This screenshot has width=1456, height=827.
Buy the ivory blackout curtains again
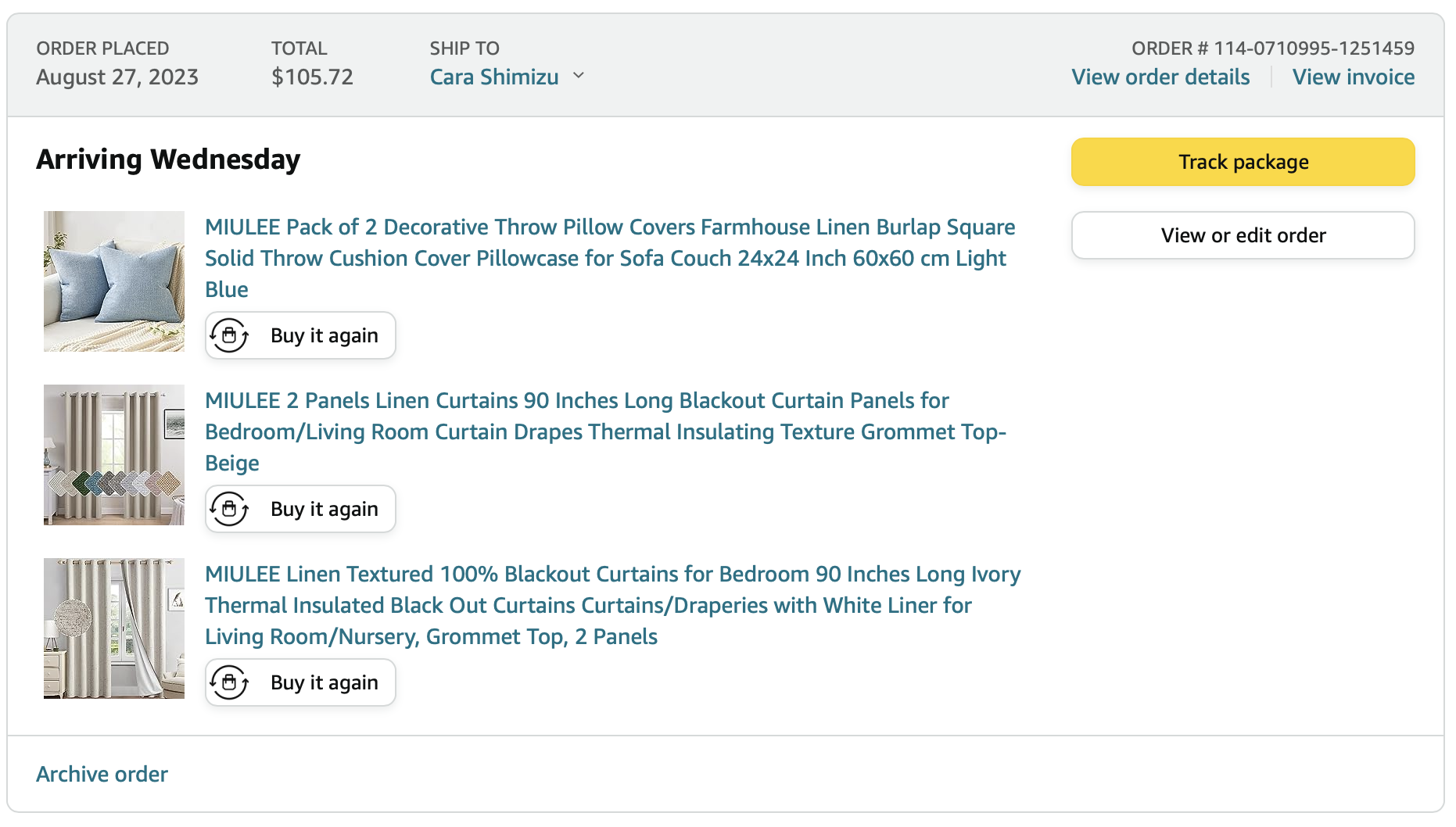click(324, 682)
